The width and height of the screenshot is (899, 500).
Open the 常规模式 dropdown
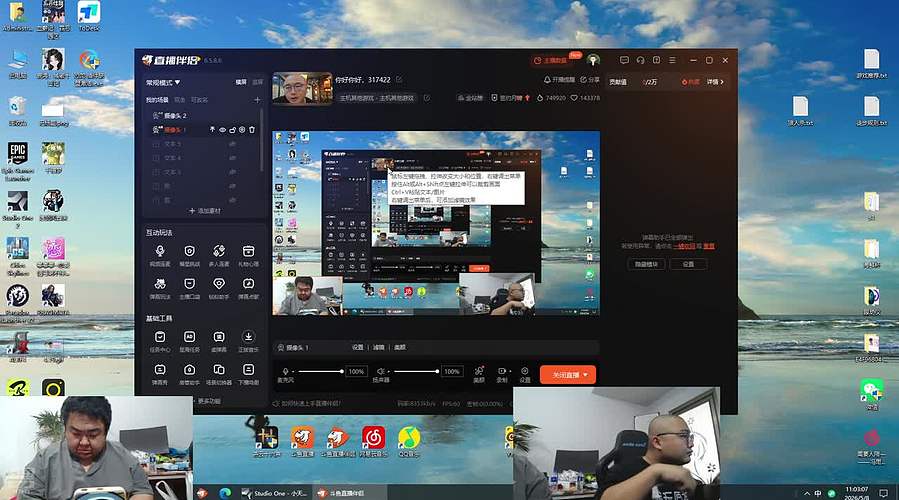[x=163, y=83]
